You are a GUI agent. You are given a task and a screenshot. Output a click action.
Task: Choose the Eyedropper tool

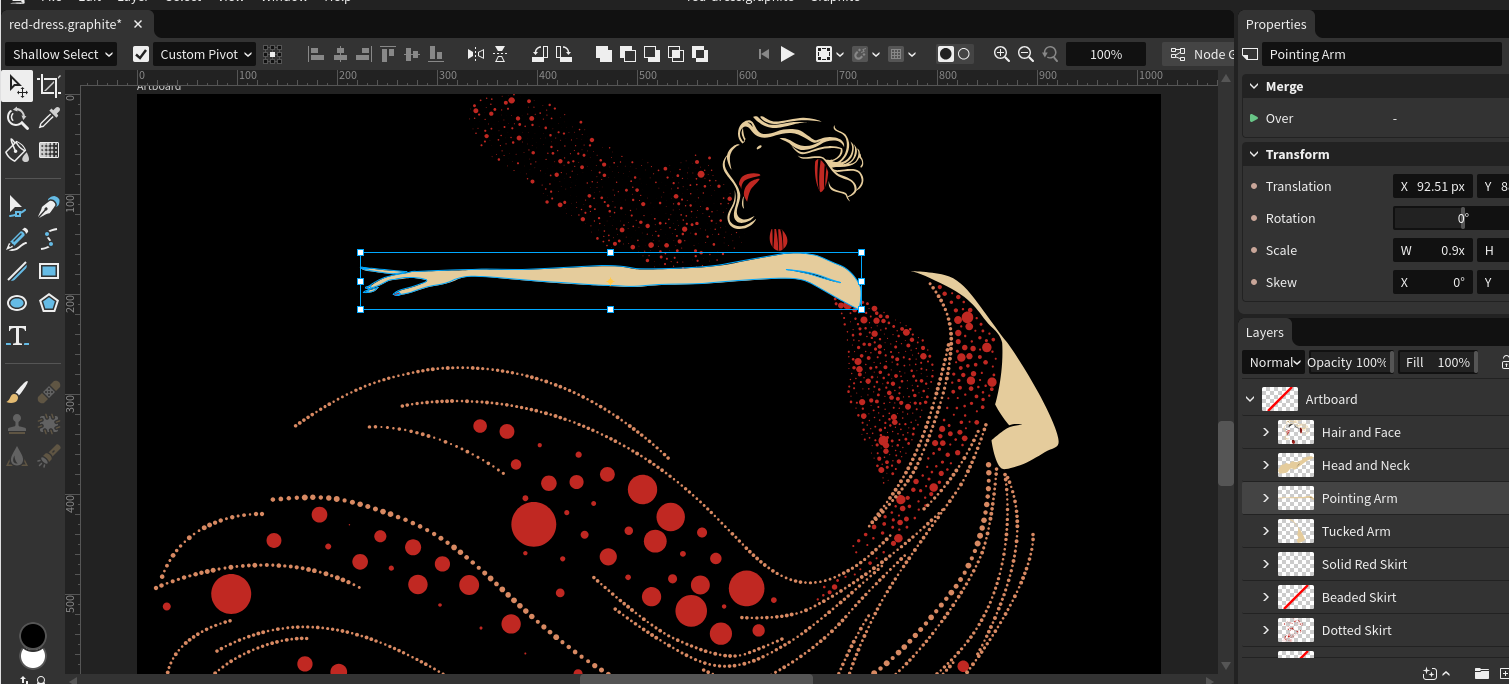(x=48, y=119)
